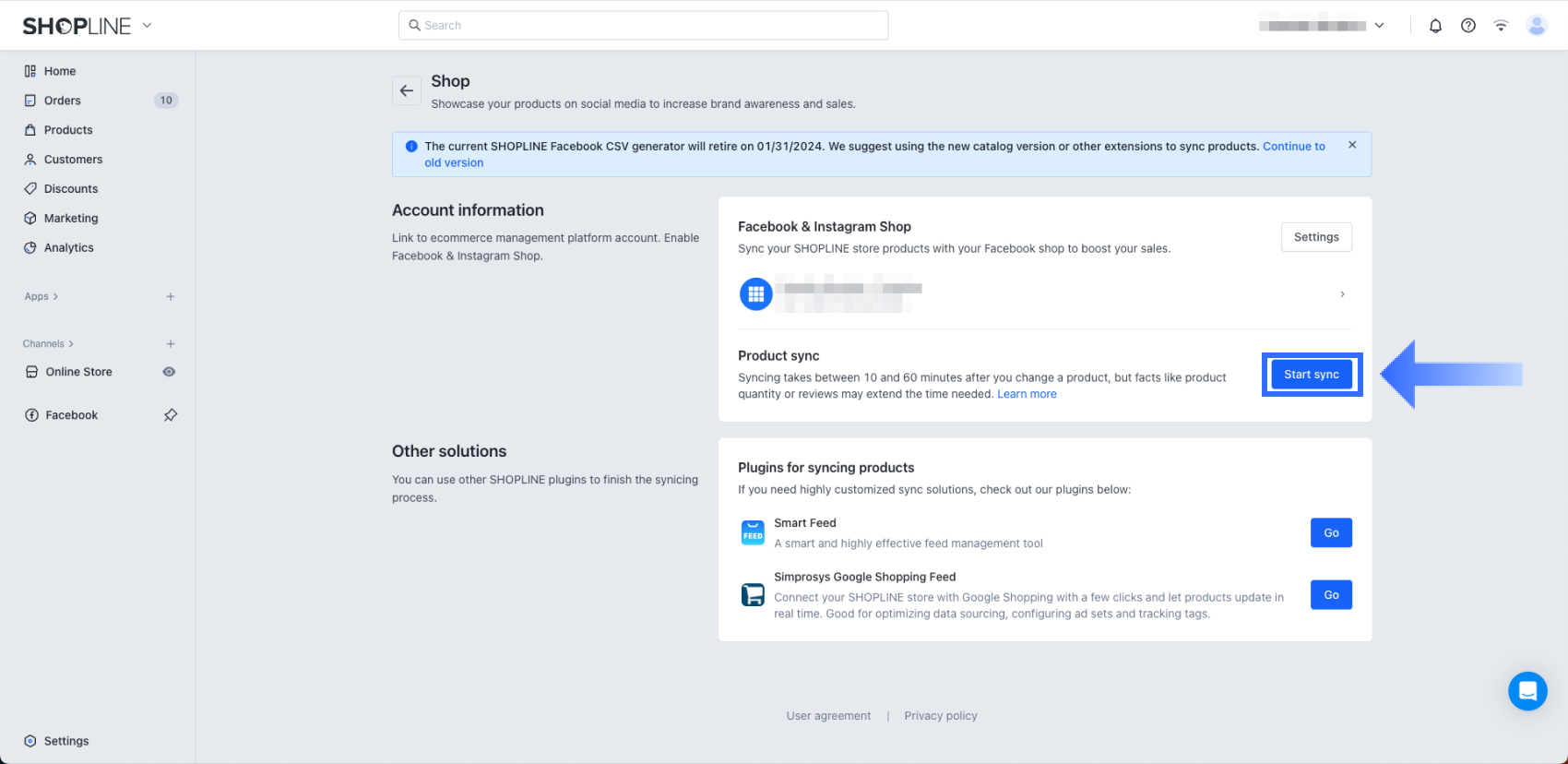The image size is (1568, 764).
Task: Select the 'Other solutions' heading
Action: pos(449,451)
